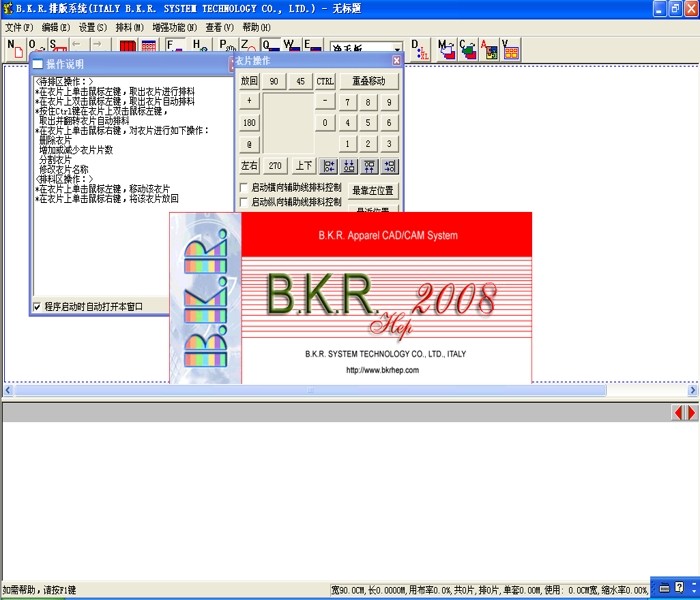Click keypad button 0 in 衣片操作

[x=325, y=123]
